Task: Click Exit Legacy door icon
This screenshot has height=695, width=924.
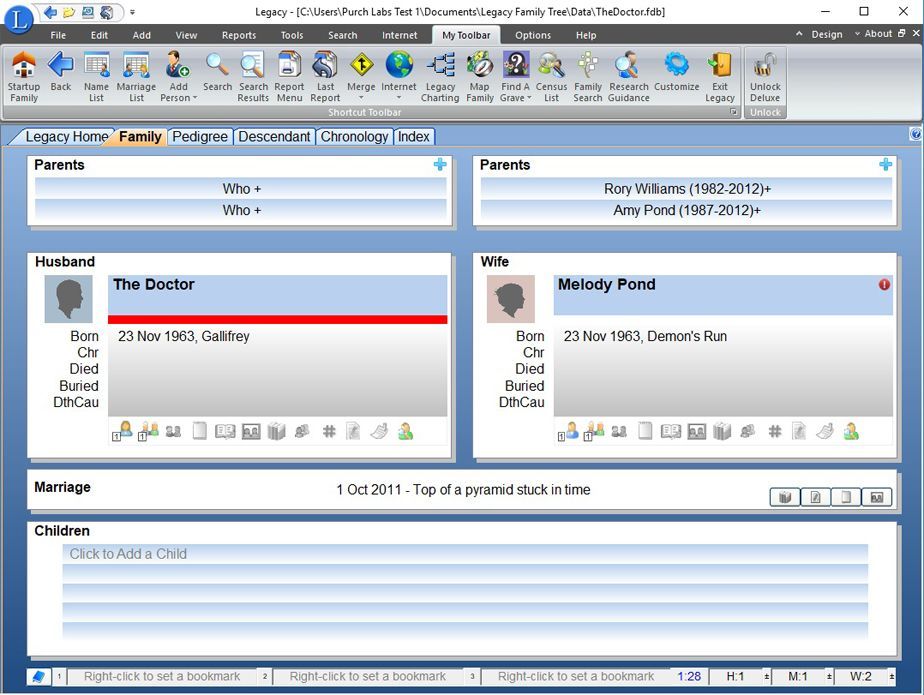Action: (720, 77)
